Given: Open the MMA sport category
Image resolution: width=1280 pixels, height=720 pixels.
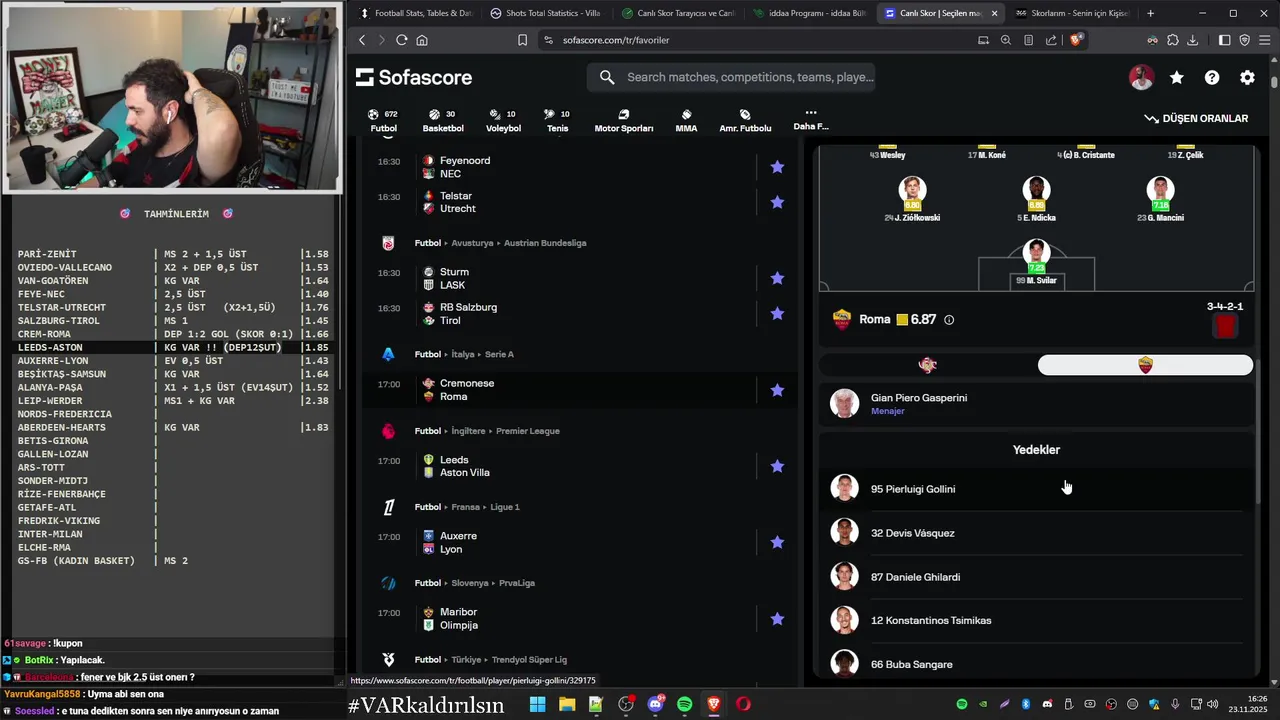Looking at the screenshot, I should [686, 120].
